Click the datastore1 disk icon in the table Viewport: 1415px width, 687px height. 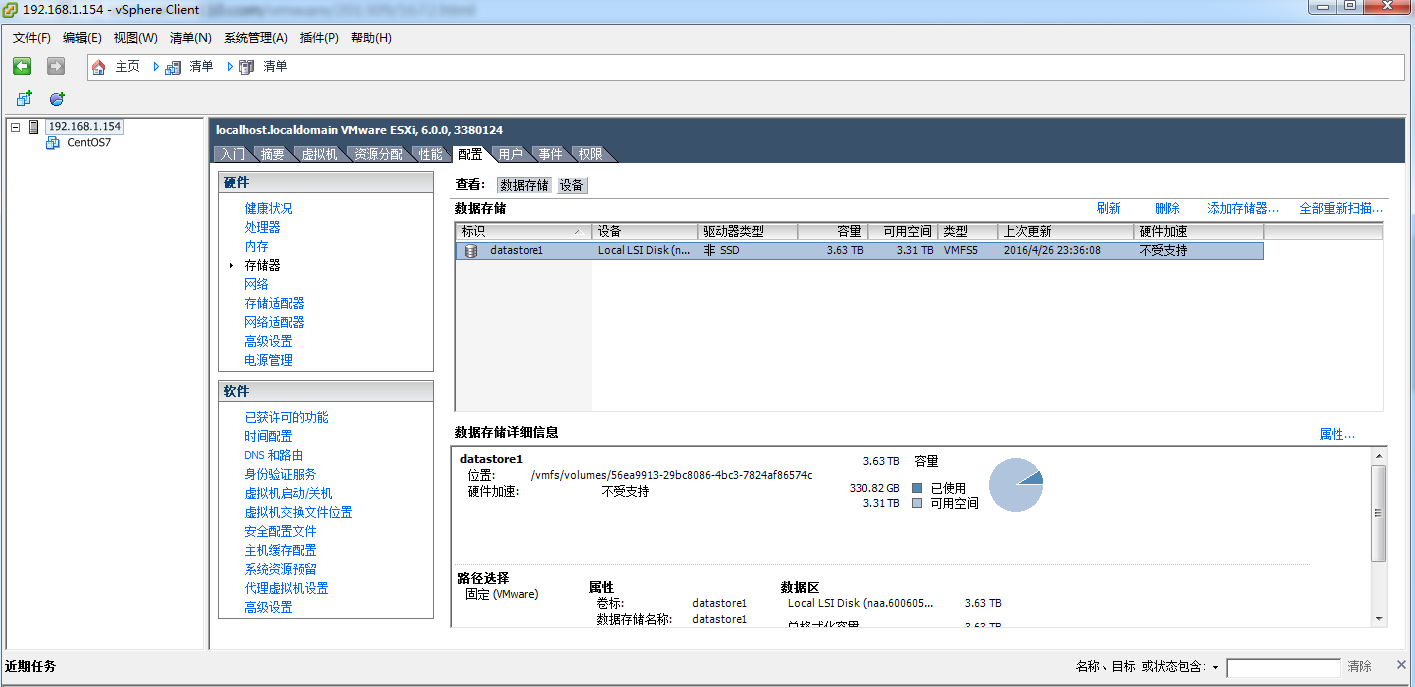click(x=471, y=251)
